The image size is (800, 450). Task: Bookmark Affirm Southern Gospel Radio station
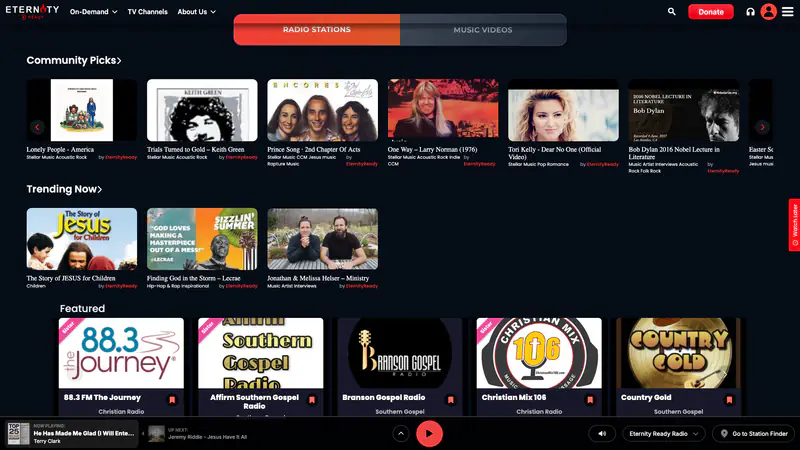pos(311,400)
